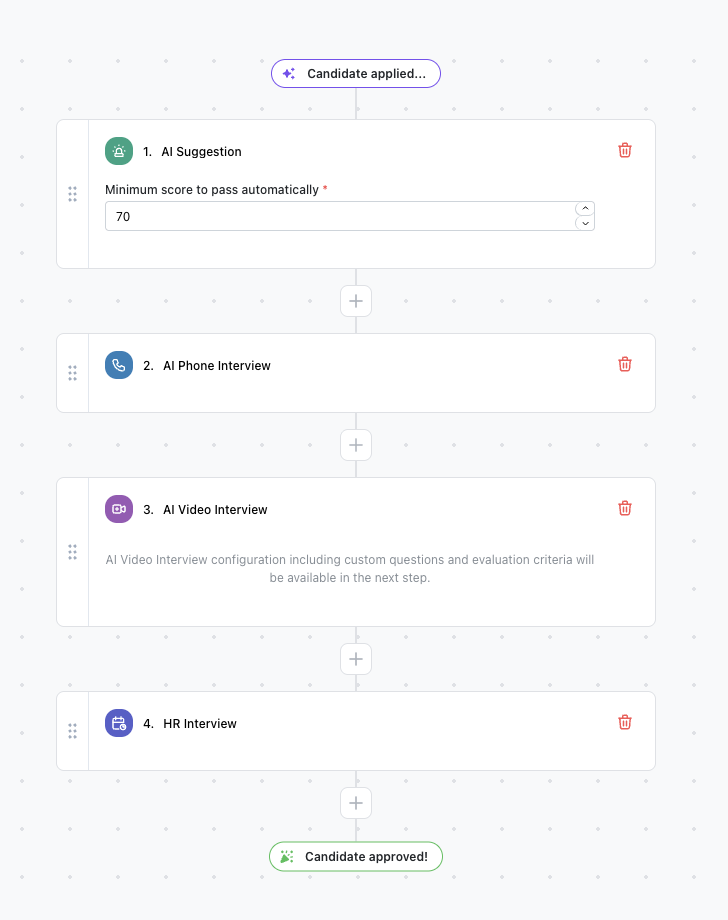Image resolution: width=728 pixels, height=920 pixels.
Task: Remove the HR Interview step with trash icon
Action: 624,722
